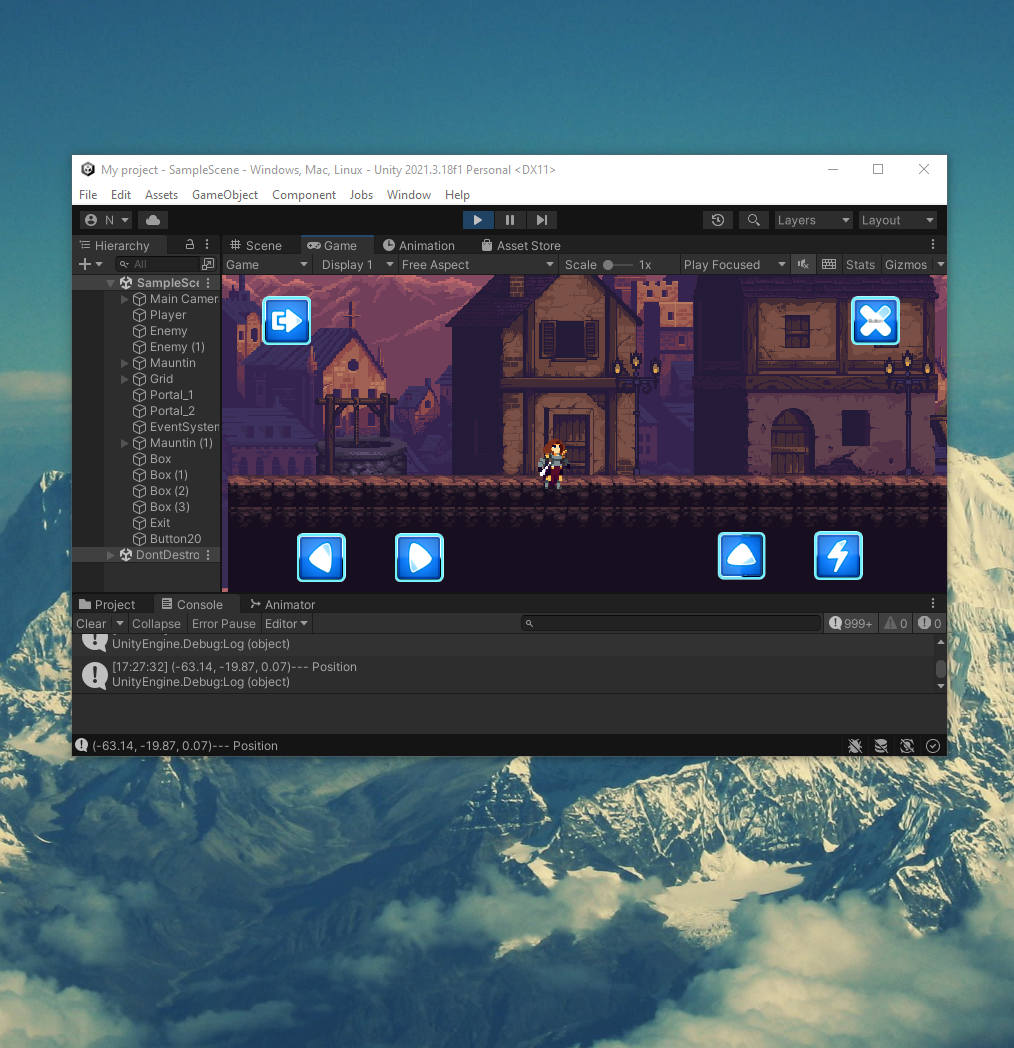
Task: Switch to the Animation tab
Action: point(419,245)
